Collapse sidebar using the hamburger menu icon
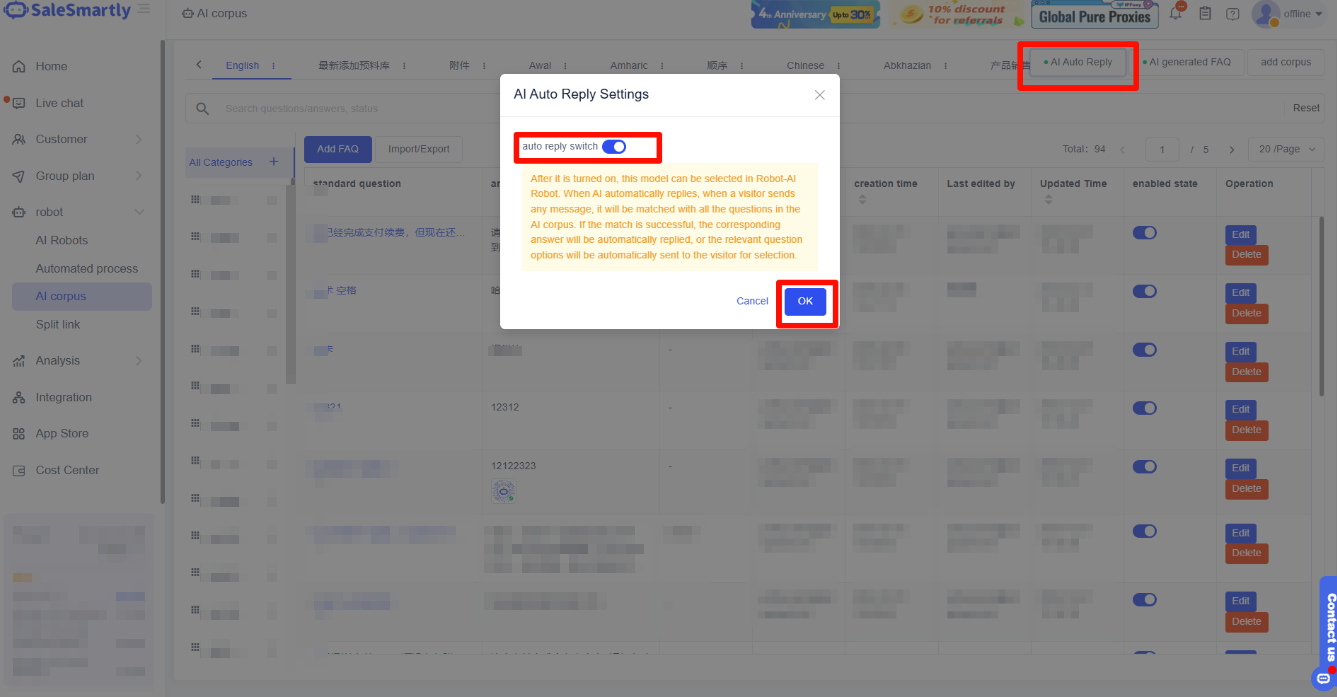This screenshot has width=1337, height=697. (144, 10)
